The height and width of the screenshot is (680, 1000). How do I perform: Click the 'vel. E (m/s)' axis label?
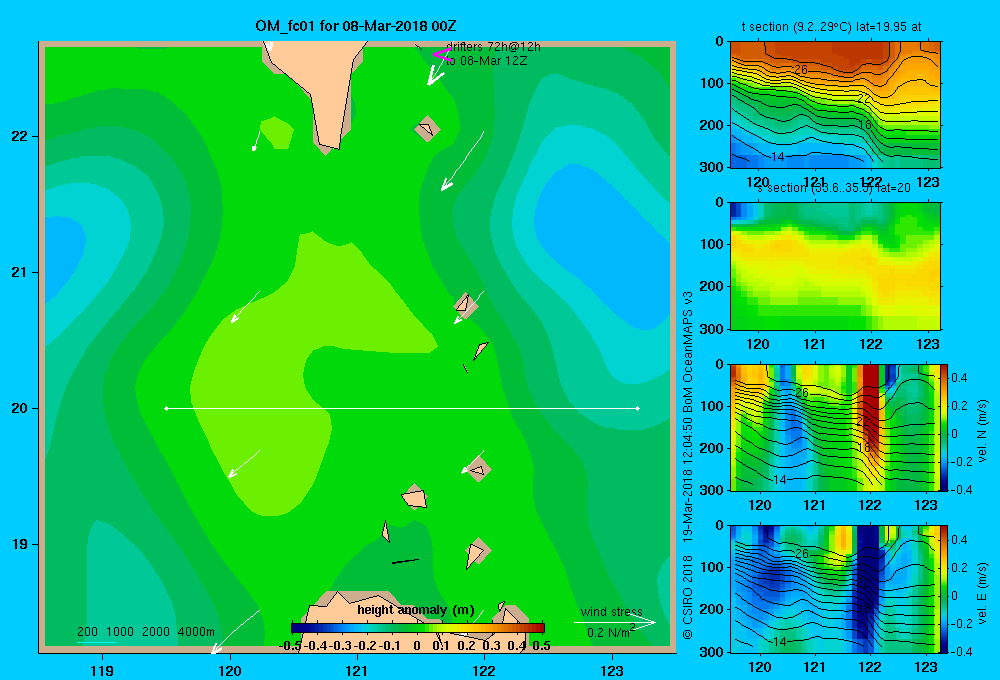click(x=982, y=592)
